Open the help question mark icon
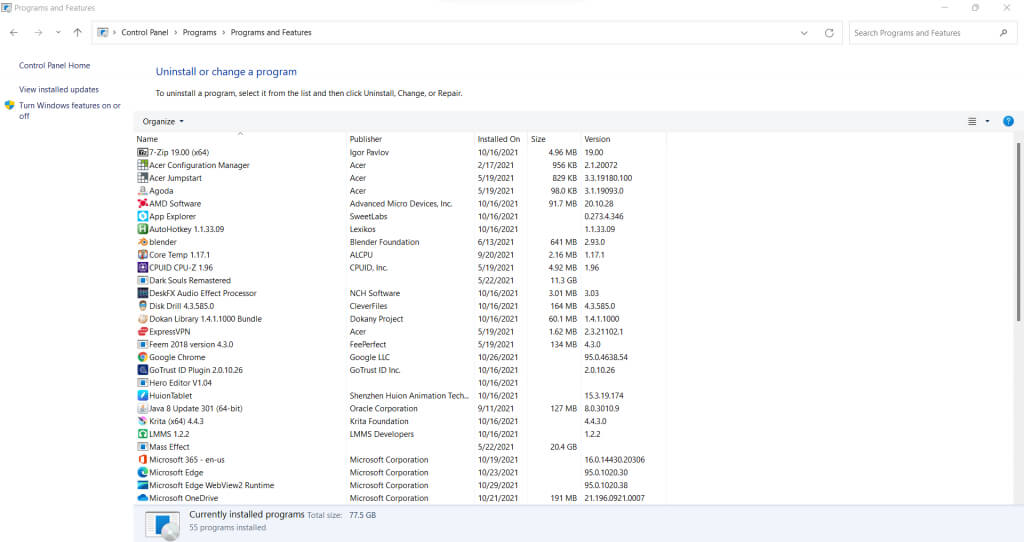The height and width of the screenshot is (542, 1024). [1008, 121]
